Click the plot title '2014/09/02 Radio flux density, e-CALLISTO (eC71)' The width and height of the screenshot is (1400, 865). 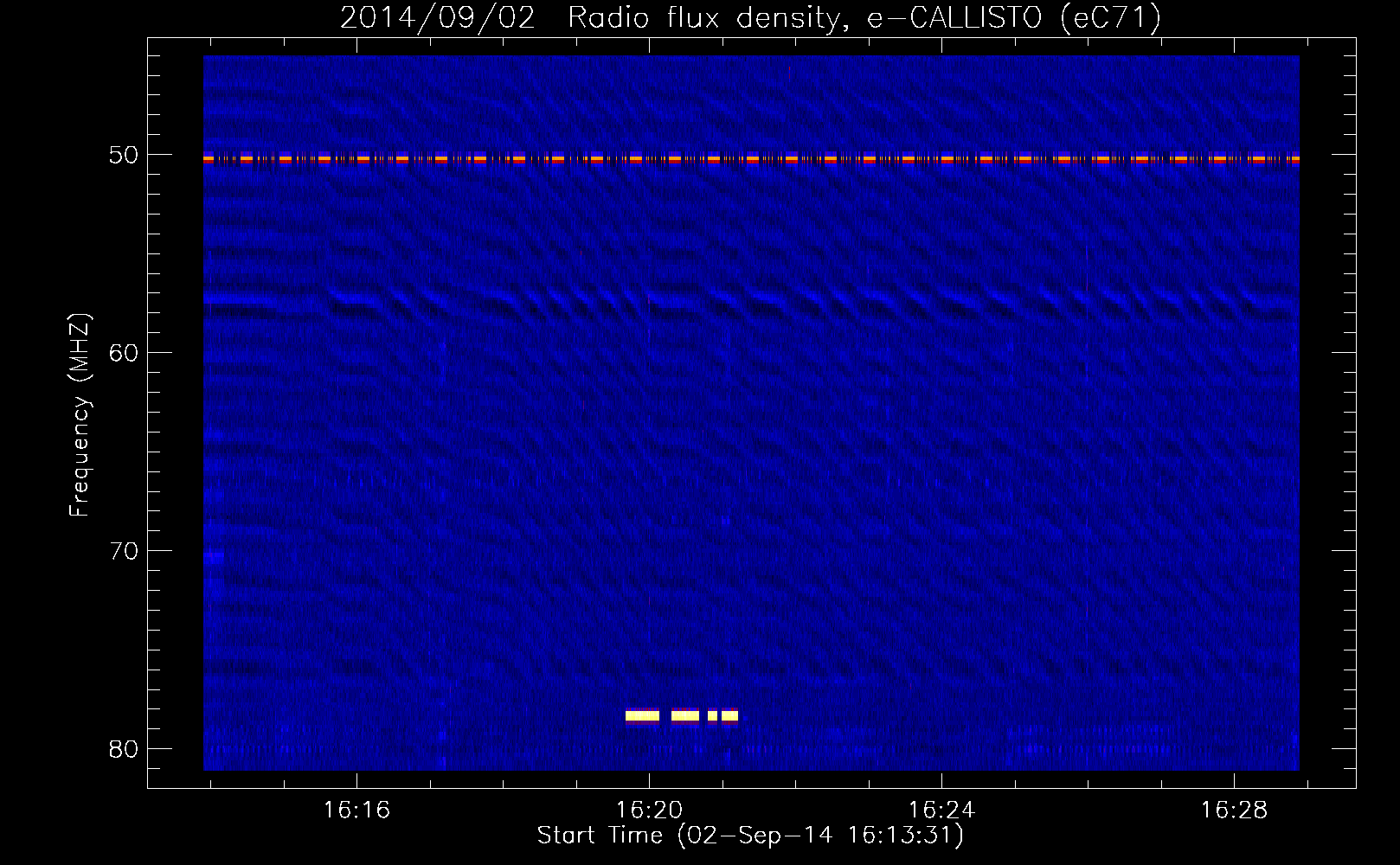pos(750,17)
